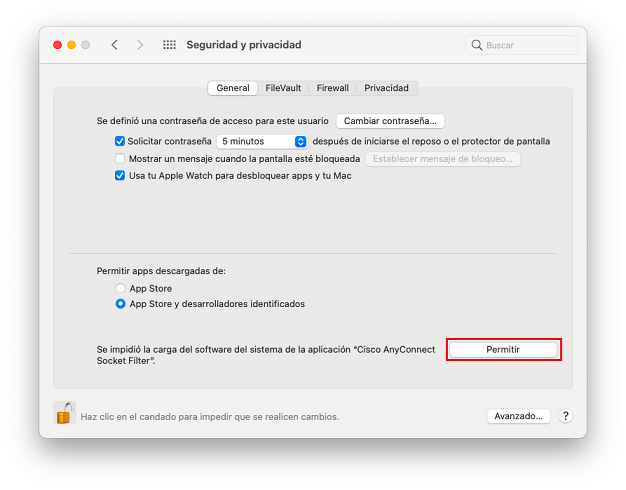Viewport: 626px width, 490px height.
Task: Open help with the question mark button
Action: [x=565, y=416]
